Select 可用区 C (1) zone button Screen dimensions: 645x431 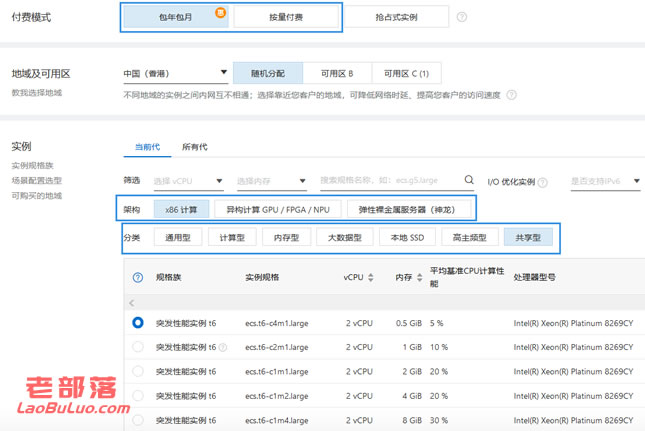[x=406, y=73]
